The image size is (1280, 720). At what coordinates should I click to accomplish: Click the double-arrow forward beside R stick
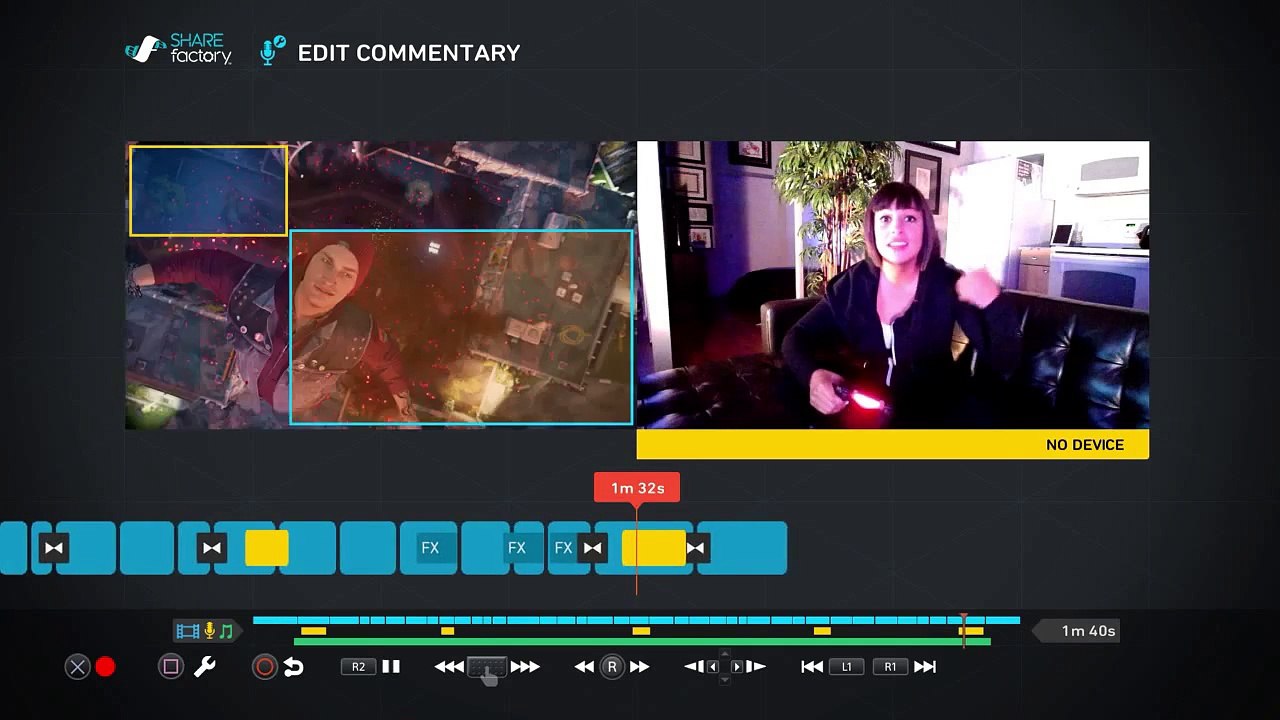[639, 667]
